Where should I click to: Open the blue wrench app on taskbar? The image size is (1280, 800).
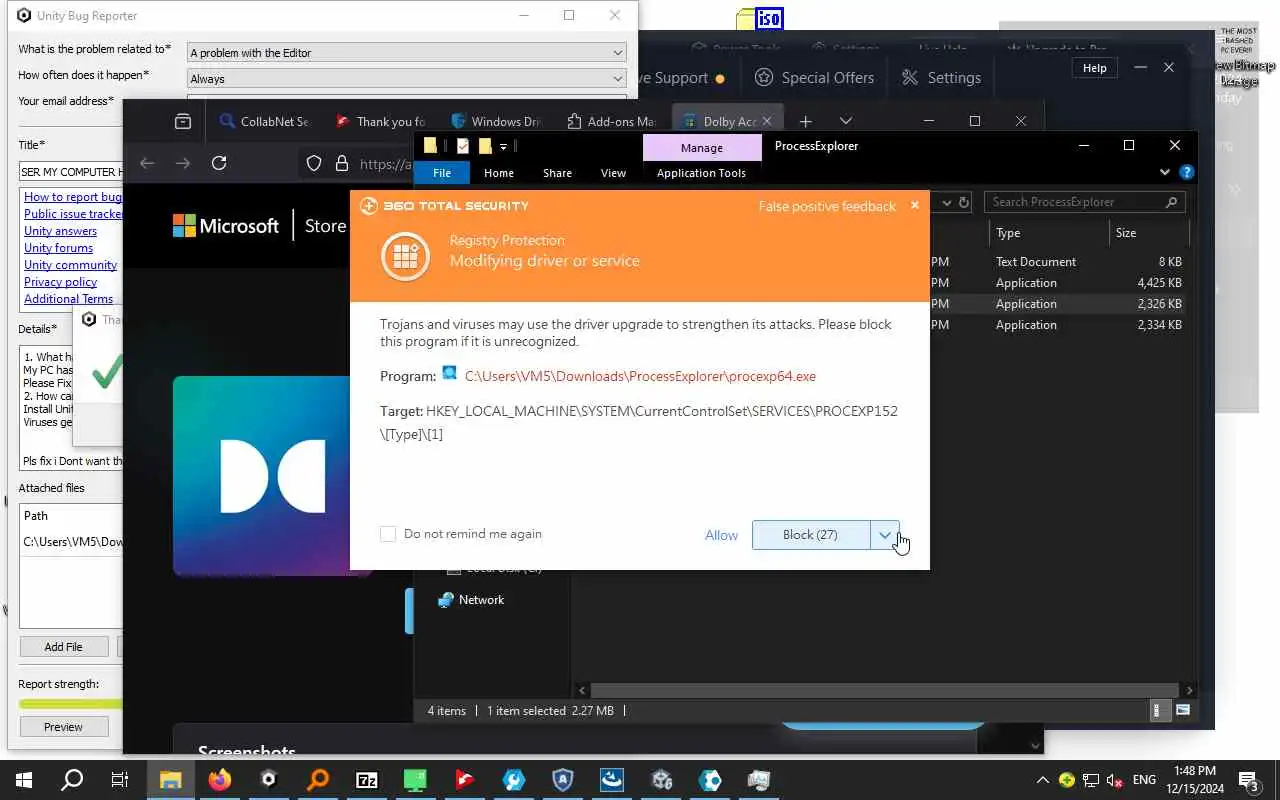(x=514, y=780)
